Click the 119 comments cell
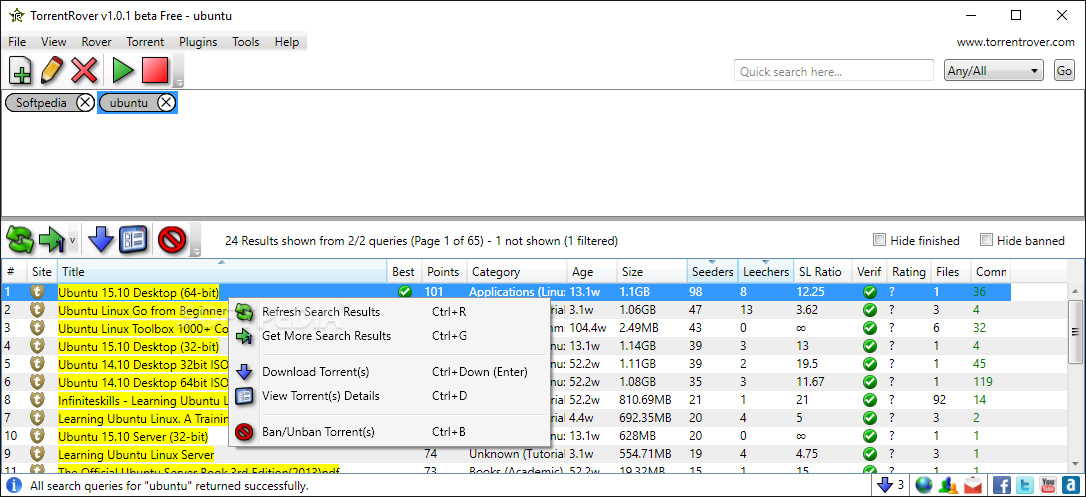 tap(983, 382)
